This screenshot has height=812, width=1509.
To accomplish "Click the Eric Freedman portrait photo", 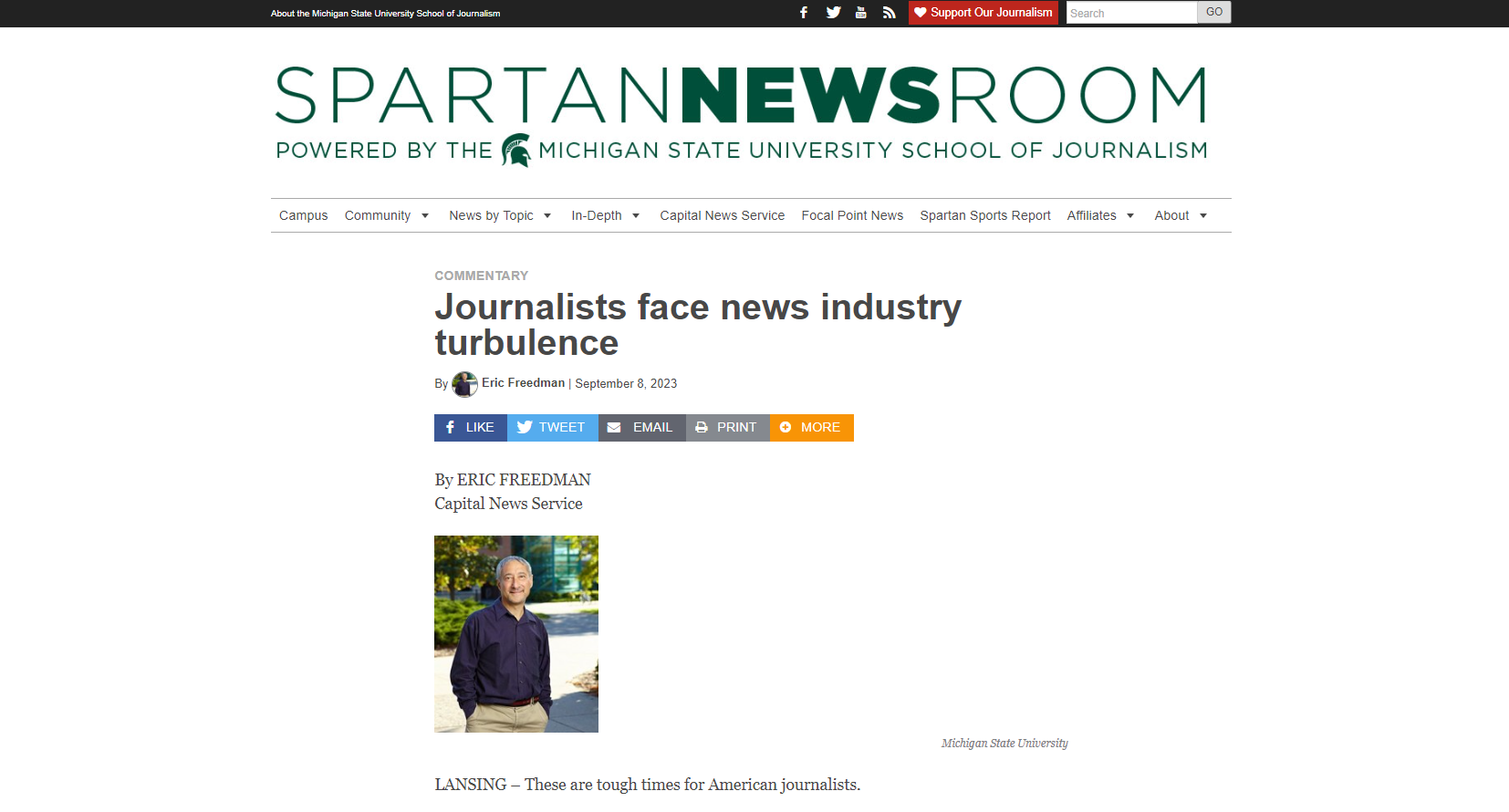I will click(516, 634).
